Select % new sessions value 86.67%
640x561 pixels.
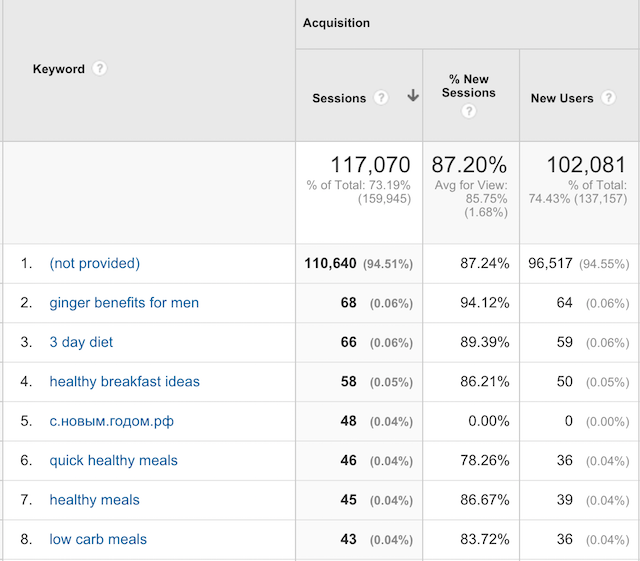[484, 500]
